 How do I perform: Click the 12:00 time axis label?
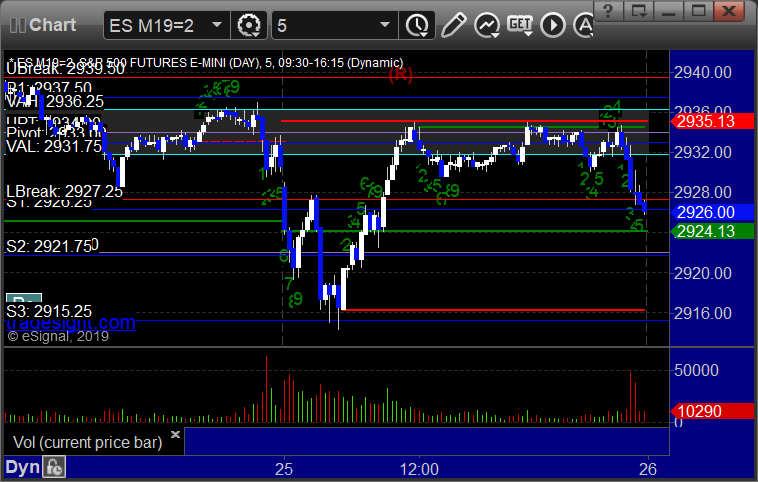tap(419, 469)
